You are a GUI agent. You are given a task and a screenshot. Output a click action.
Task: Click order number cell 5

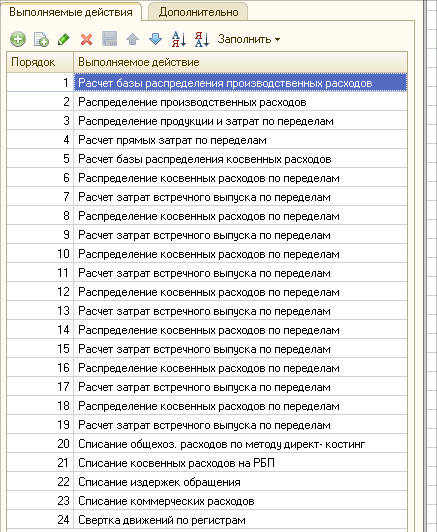coord(40,159)
